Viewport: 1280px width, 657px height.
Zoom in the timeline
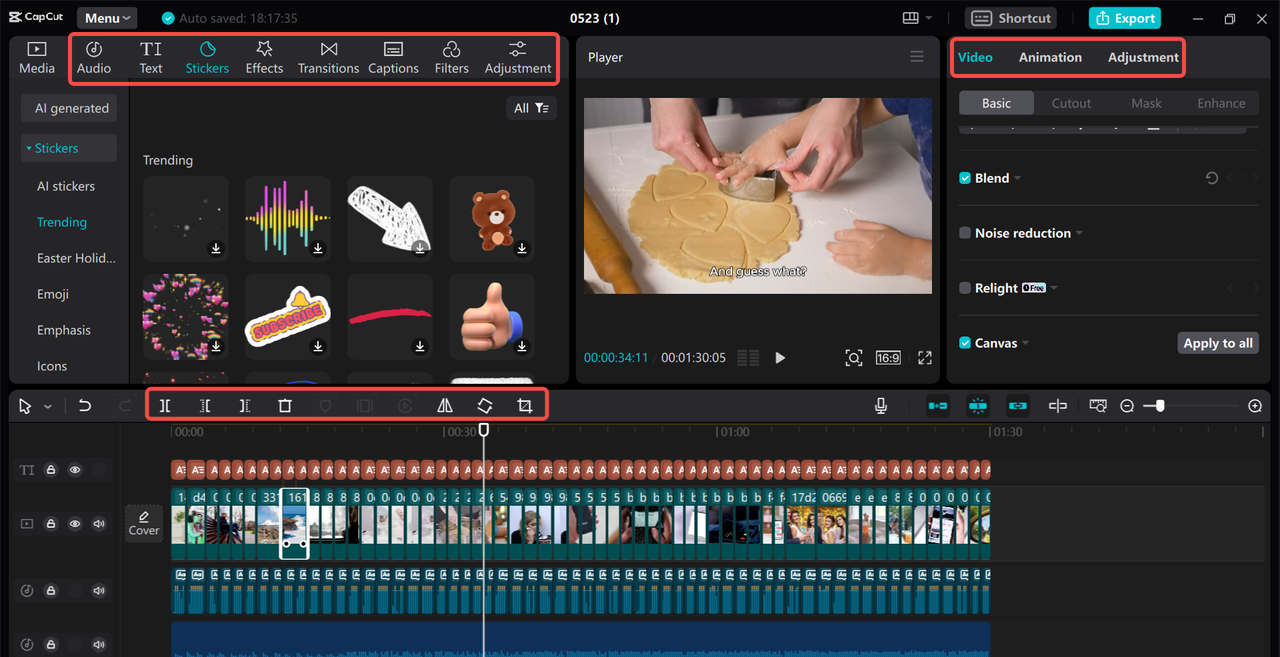(1255, 406)
